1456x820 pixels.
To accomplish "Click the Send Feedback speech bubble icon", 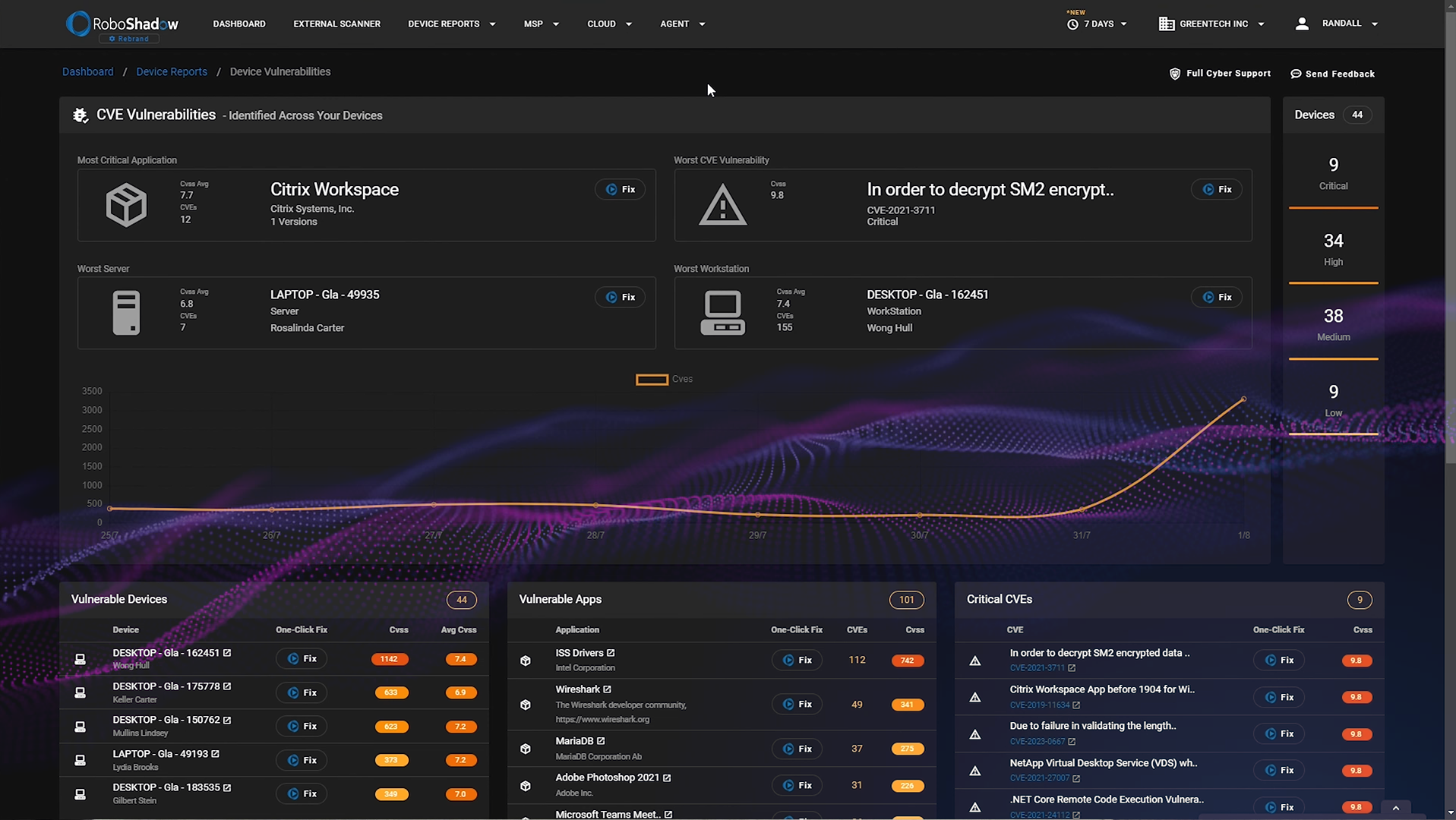I will pyautogui.click(x=1294, y=74).
